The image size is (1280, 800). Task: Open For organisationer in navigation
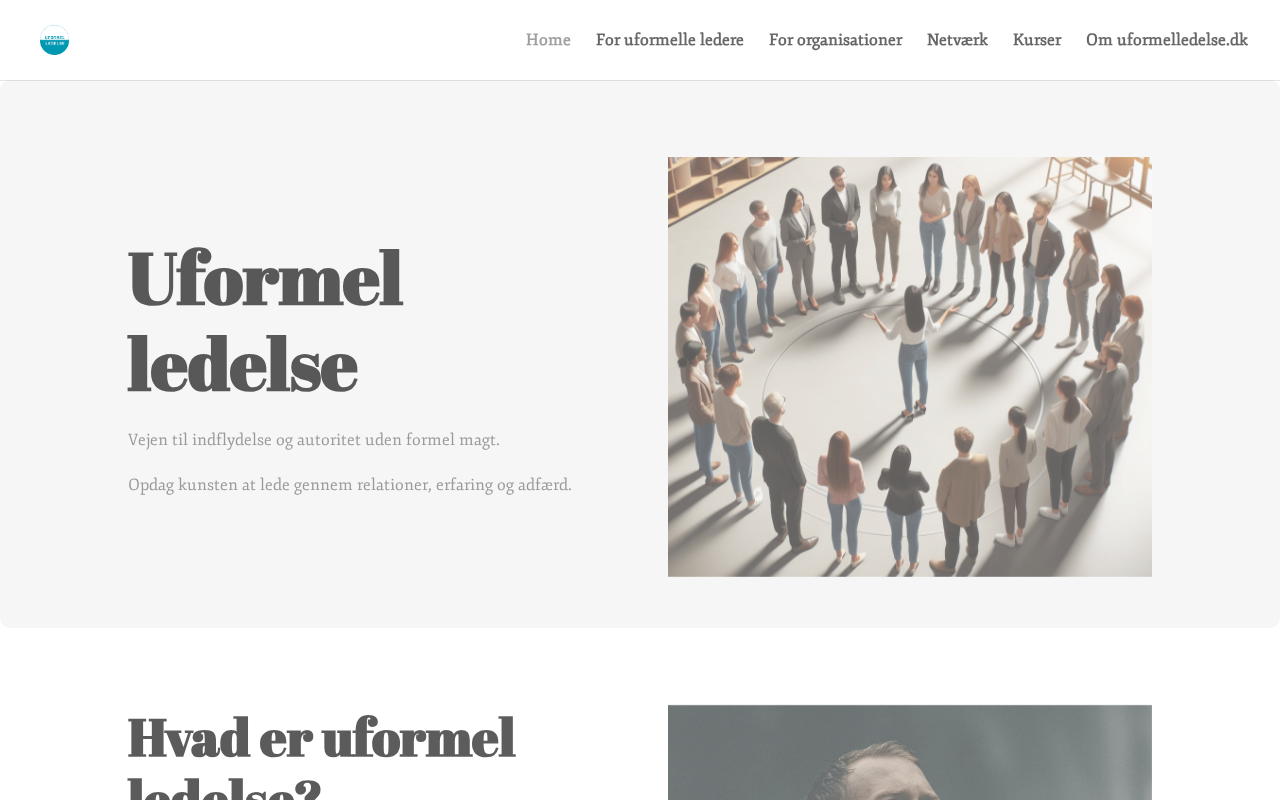click(x=835, y=40)
